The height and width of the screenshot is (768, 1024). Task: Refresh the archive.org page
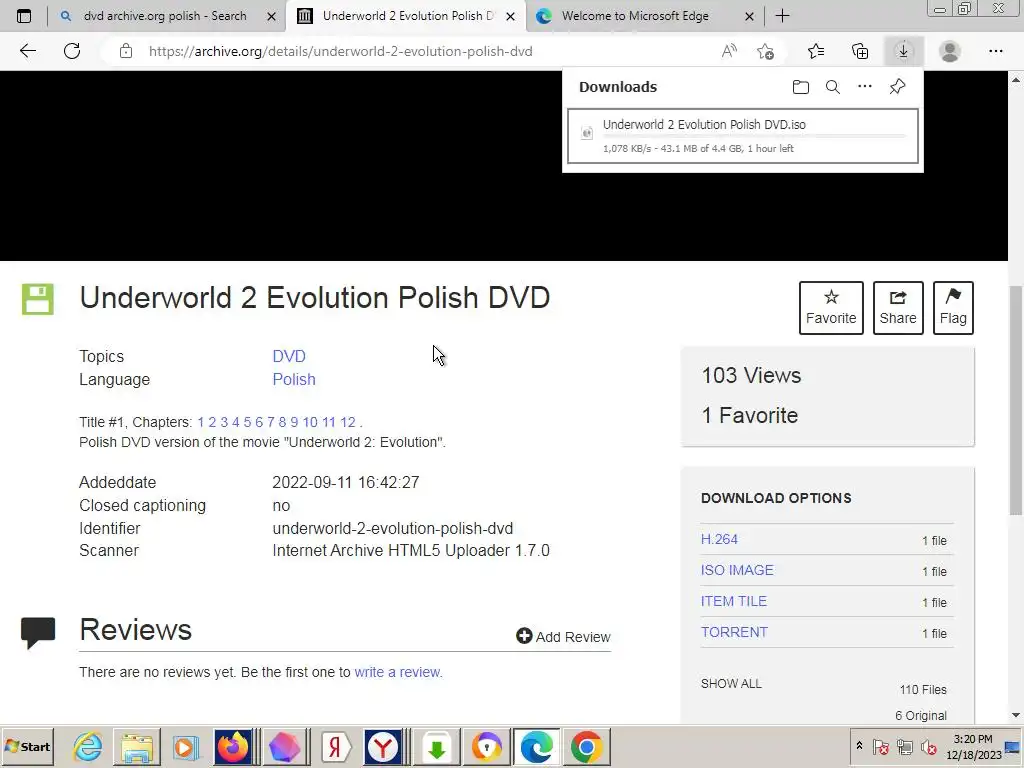pyautogui.click(x=72, y=51)
